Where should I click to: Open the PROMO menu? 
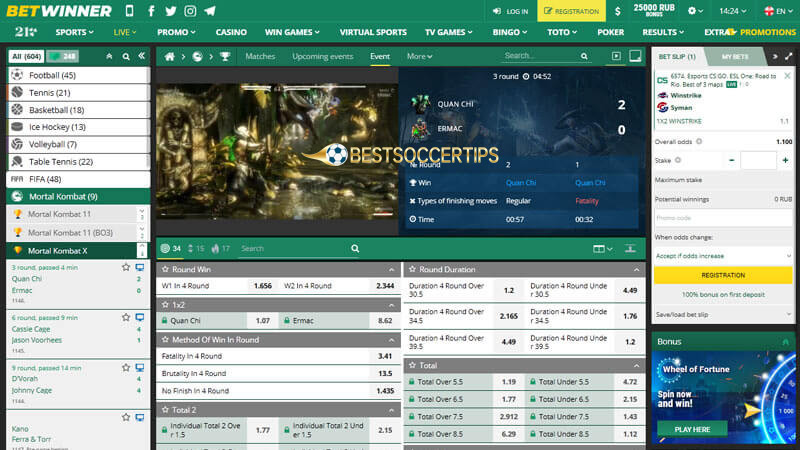point(176,32)
